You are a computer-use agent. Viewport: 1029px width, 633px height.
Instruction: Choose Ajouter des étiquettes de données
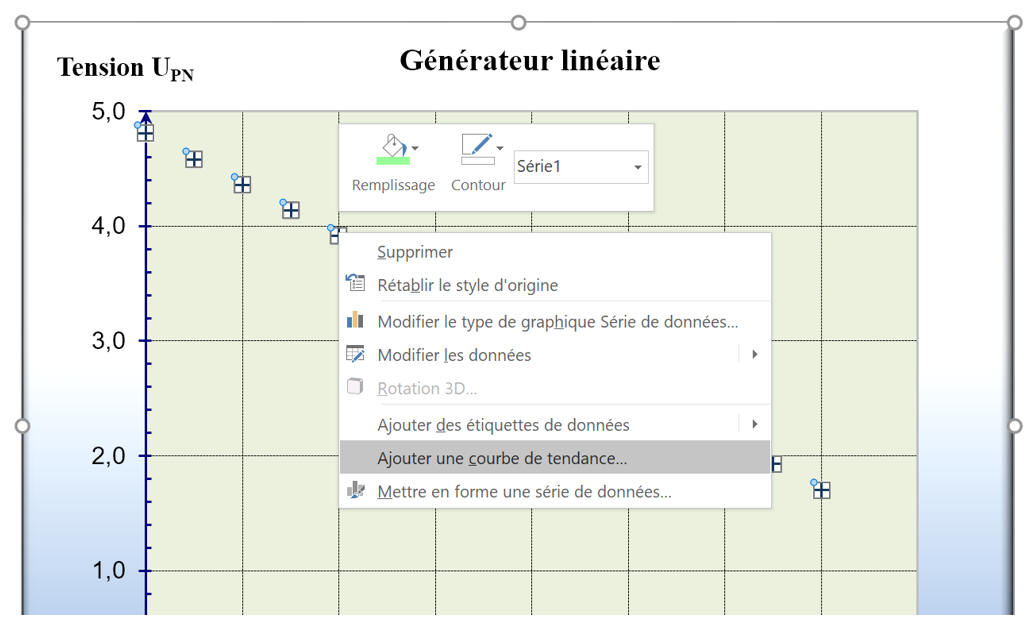(555, 425)
